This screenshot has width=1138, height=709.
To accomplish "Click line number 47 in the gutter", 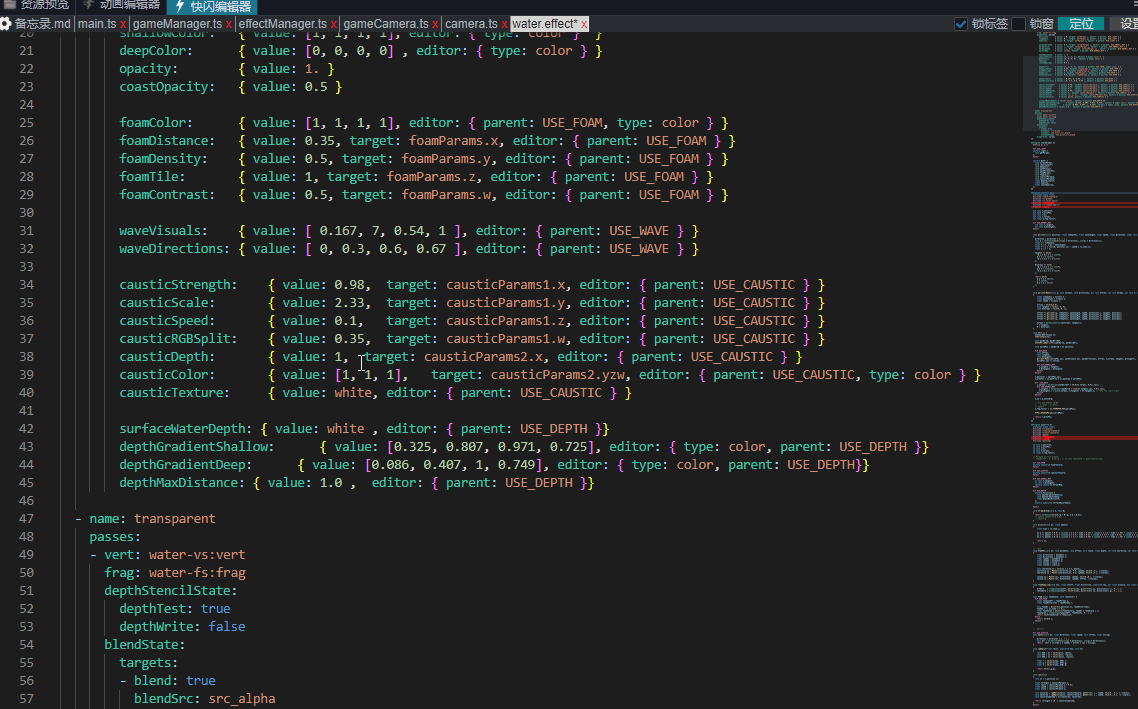I will coord(26,519).
